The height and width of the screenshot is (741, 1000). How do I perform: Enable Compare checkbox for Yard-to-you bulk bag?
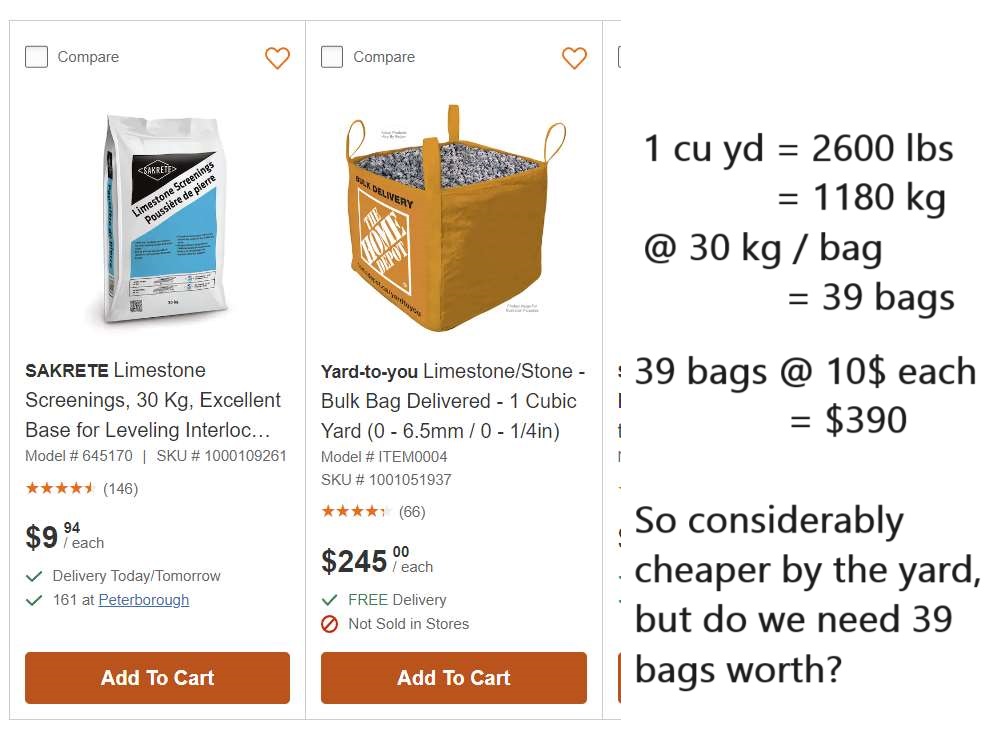(x=332, y=57)
